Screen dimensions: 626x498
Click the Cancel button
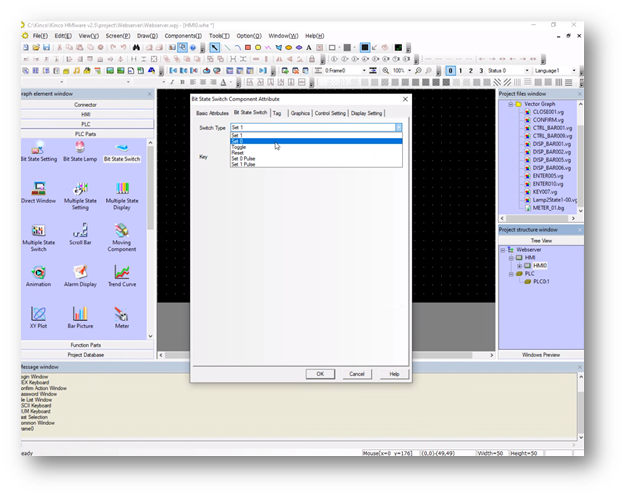point(357,373)
